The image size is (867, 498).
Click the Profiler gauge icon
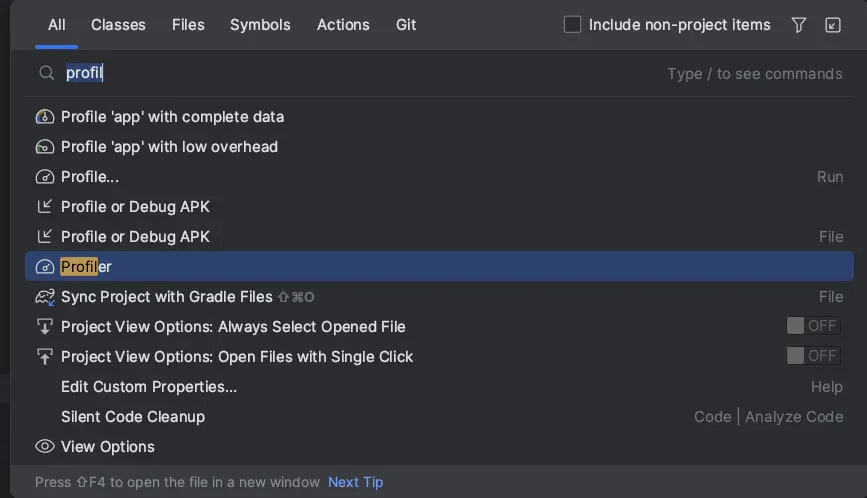click(45, 267)
